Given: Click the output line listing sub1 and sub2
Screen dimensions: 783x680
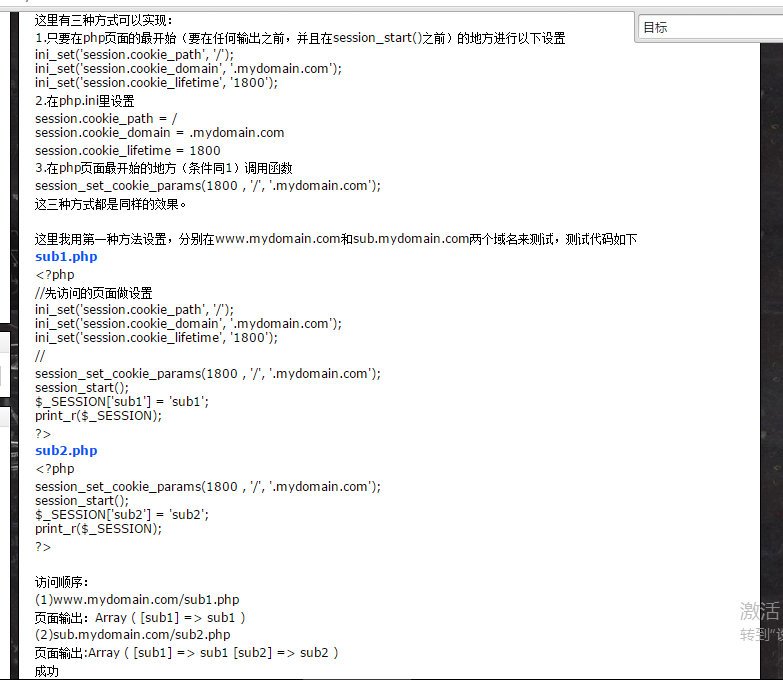Looking at the screenshot, I should pyautogui.click(x=186, y=653).
